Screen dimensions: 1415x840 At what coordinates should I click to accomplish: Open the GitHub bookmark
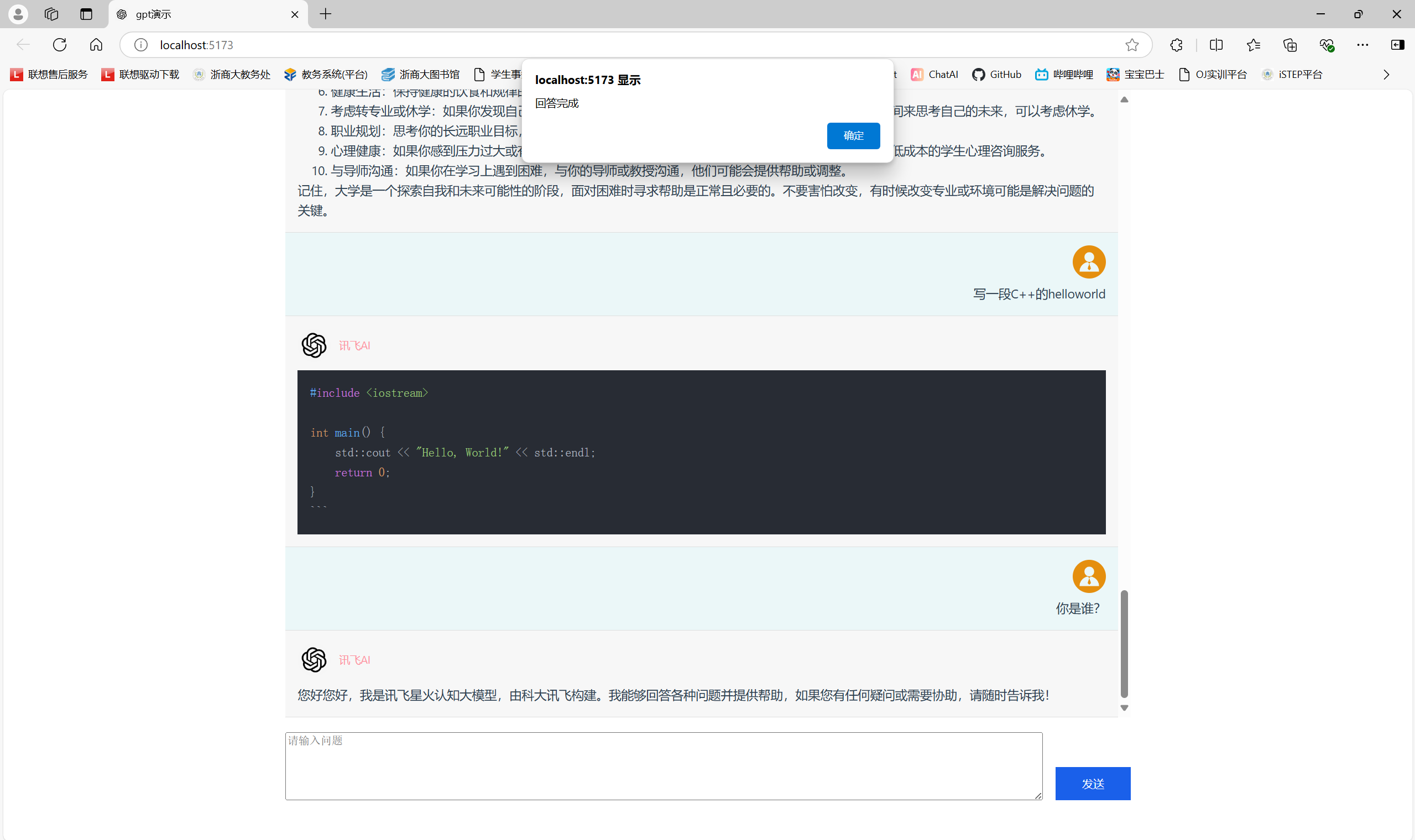coord(996,75)
